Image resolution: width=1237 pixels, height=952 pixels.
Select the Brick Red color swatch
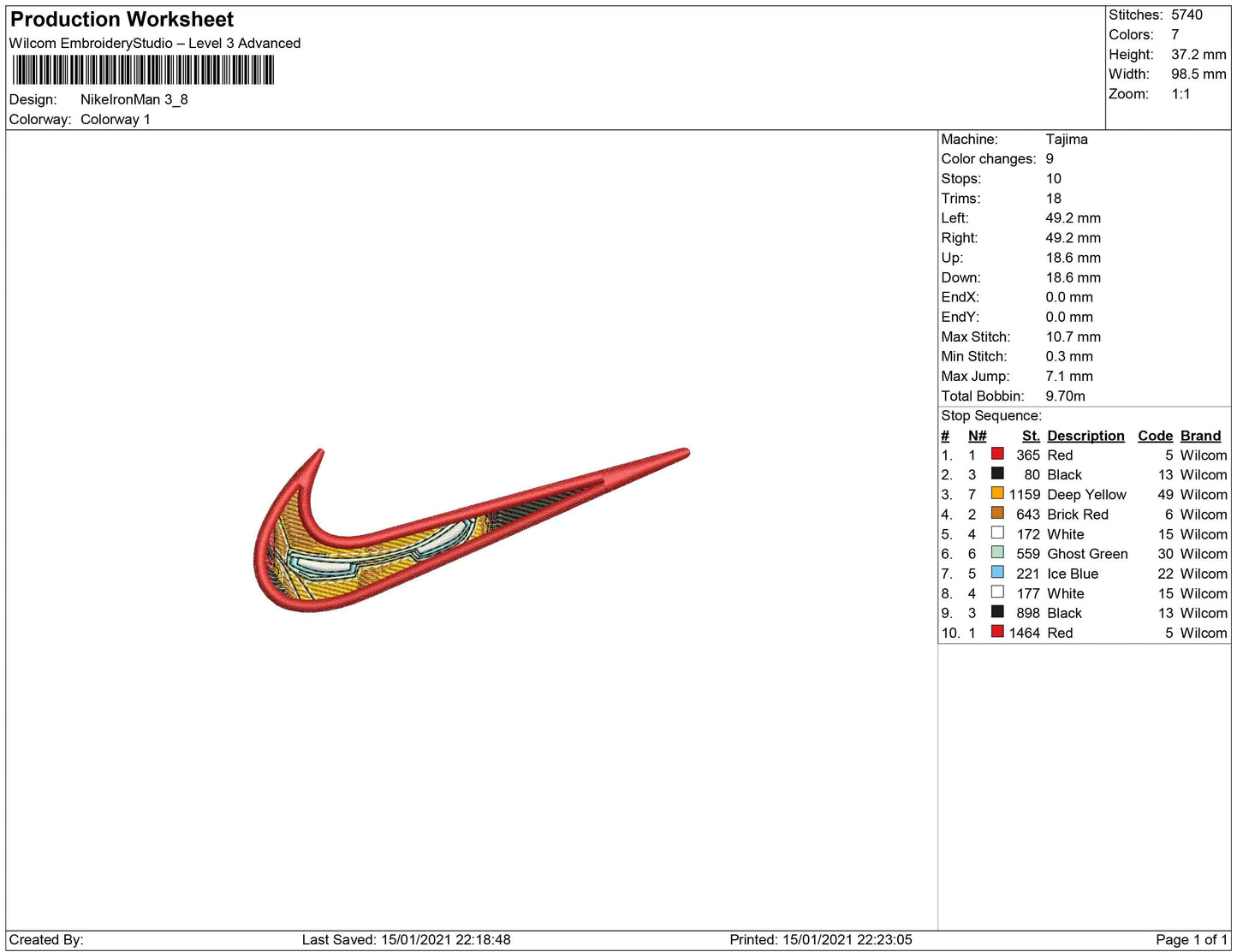997,513
